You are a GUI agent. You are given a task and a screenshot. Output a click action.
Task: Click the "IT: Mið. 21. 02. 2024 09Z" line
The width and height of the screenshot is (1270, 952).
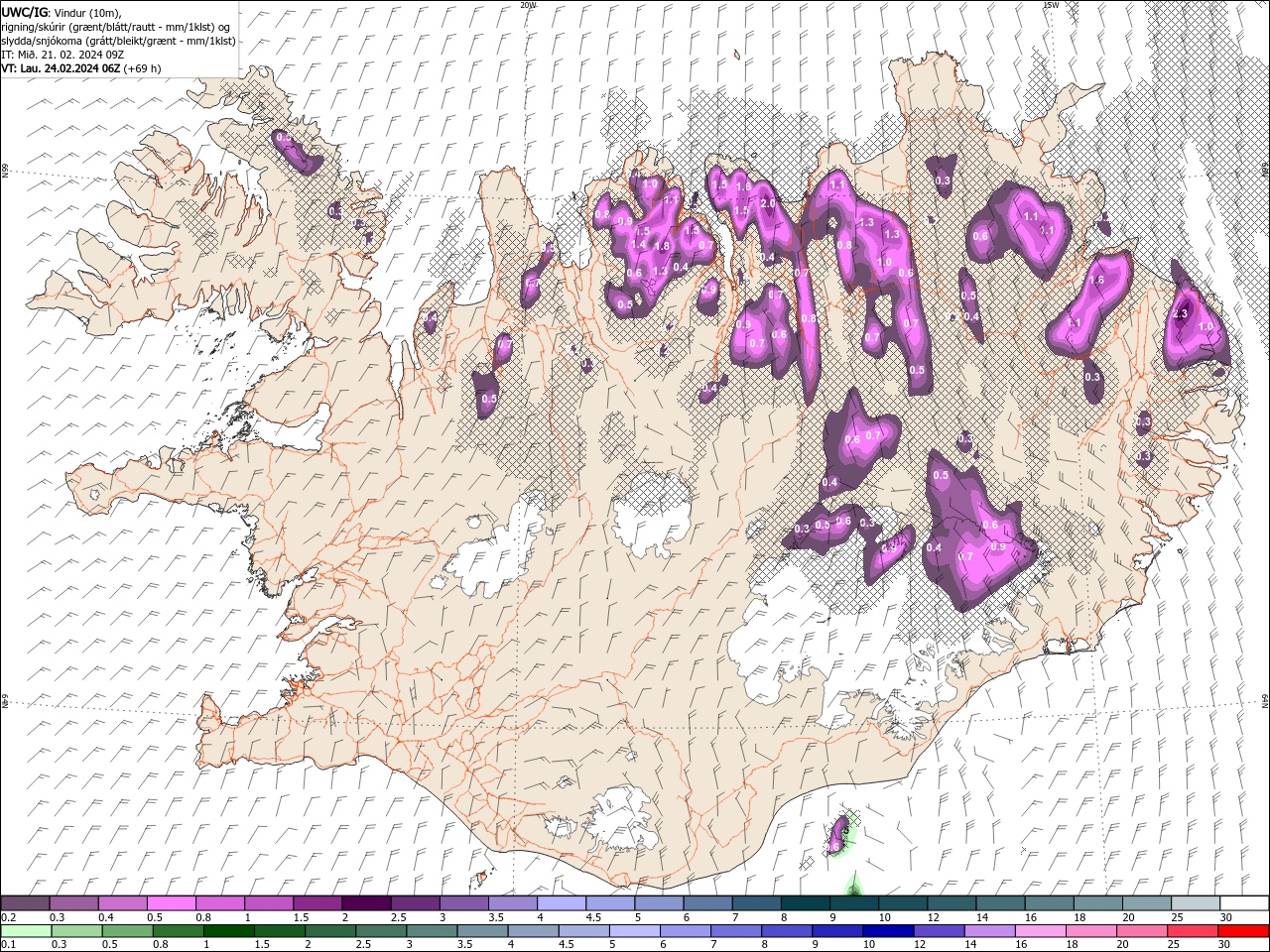point(62,55)
